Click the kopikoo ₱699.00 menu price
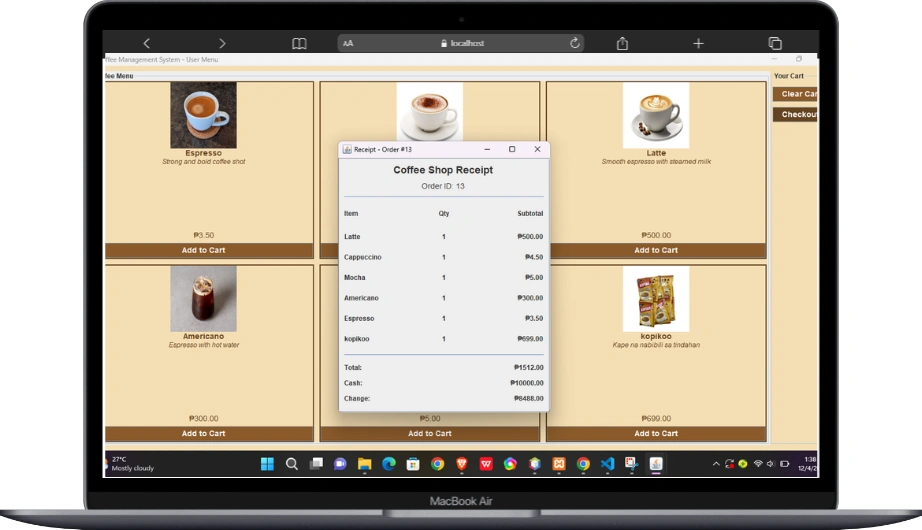The height and width of the screenshot is (530, 922). point(656,419)
